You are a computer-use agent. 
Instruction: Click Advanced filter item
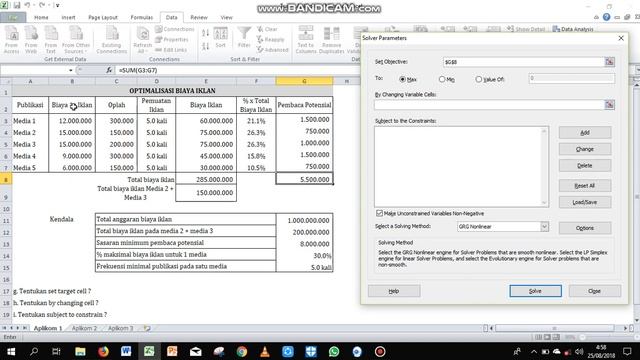click(x=273, y=50)
